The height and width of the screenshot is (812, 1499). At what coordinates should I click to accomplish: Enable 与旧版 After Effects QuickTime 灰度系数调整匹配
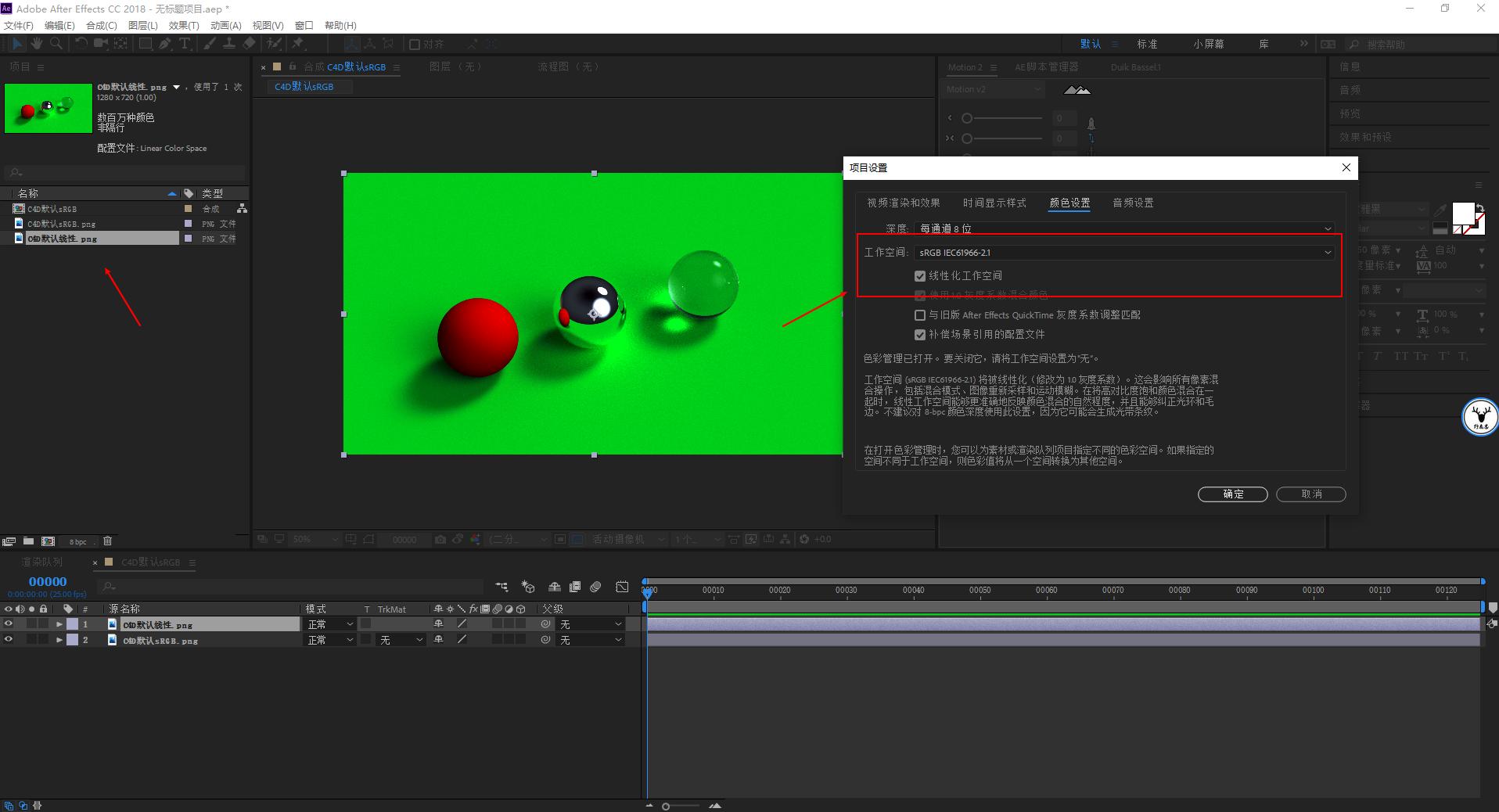[920, 315]
